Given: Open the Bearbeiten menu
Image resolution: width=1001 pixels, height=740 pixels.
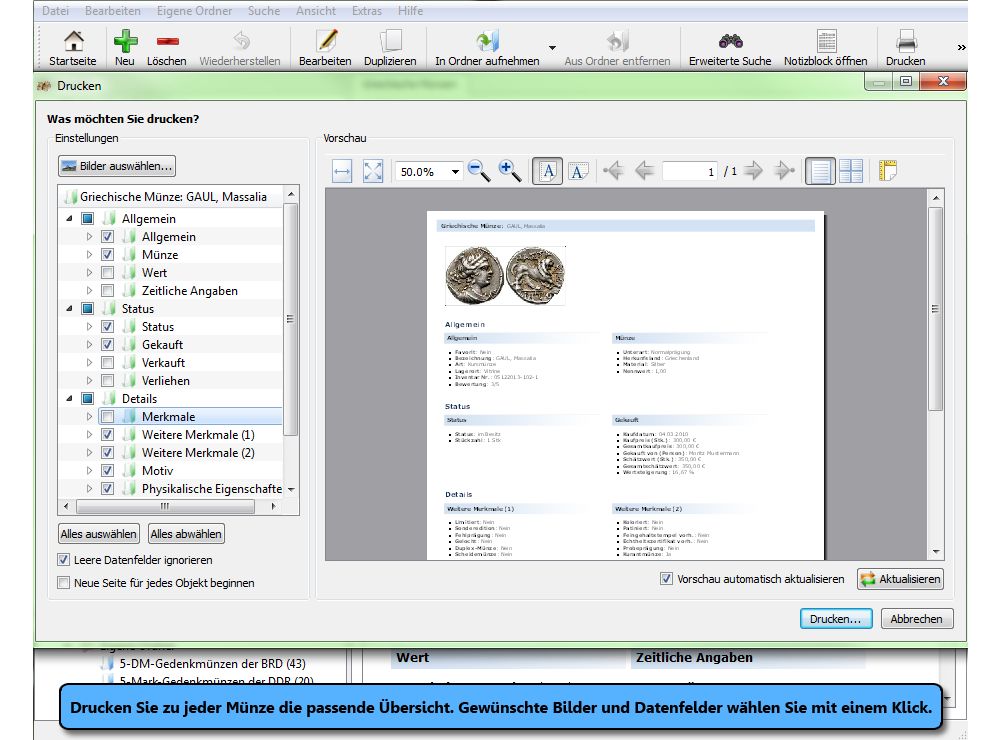Looking at the screenshot, I should pos(113,11).
